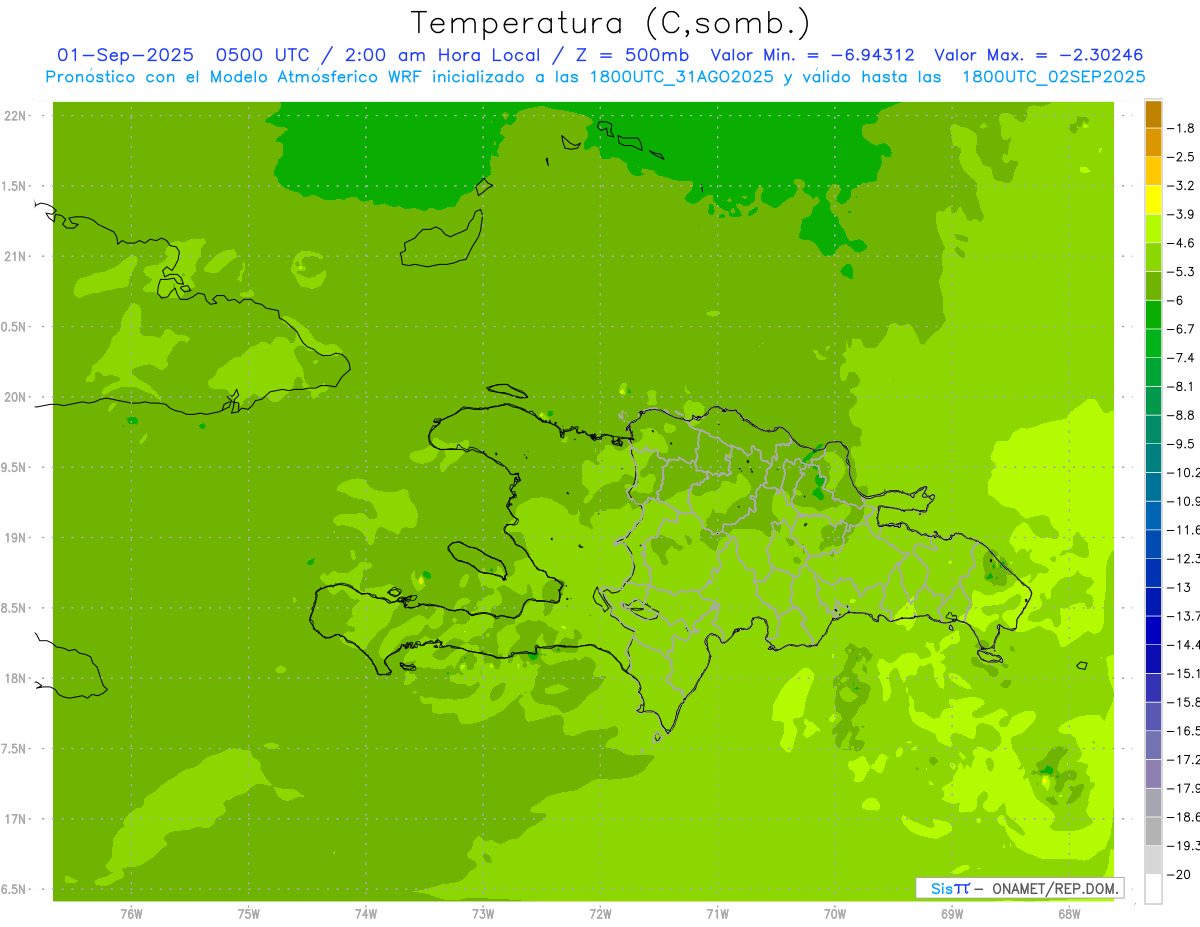
Task: Click the '73W' longitude label
Action: click(x=483, y=913)
